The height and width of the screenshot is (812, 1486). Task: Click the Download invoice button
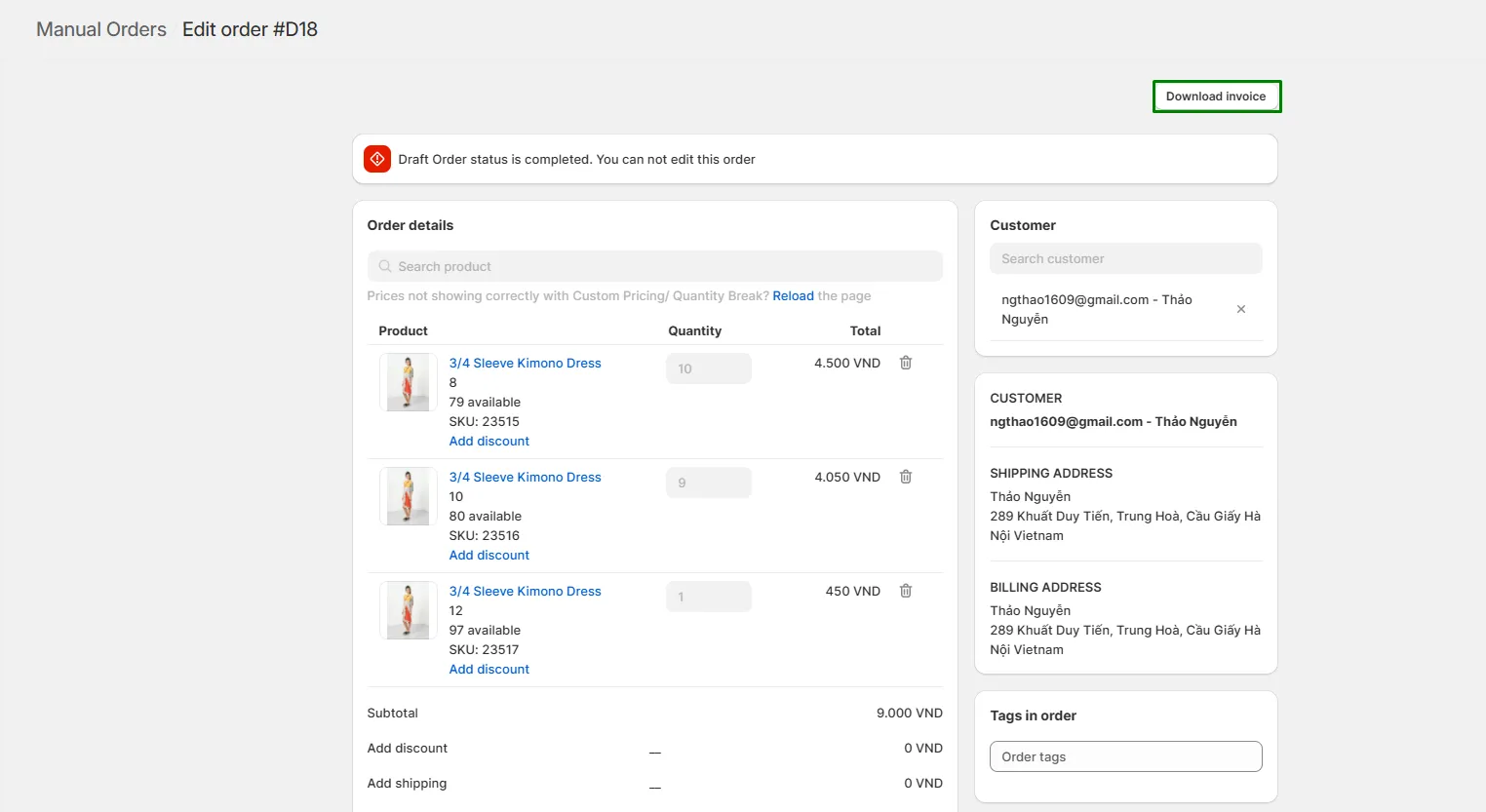tap(1216, 97)
